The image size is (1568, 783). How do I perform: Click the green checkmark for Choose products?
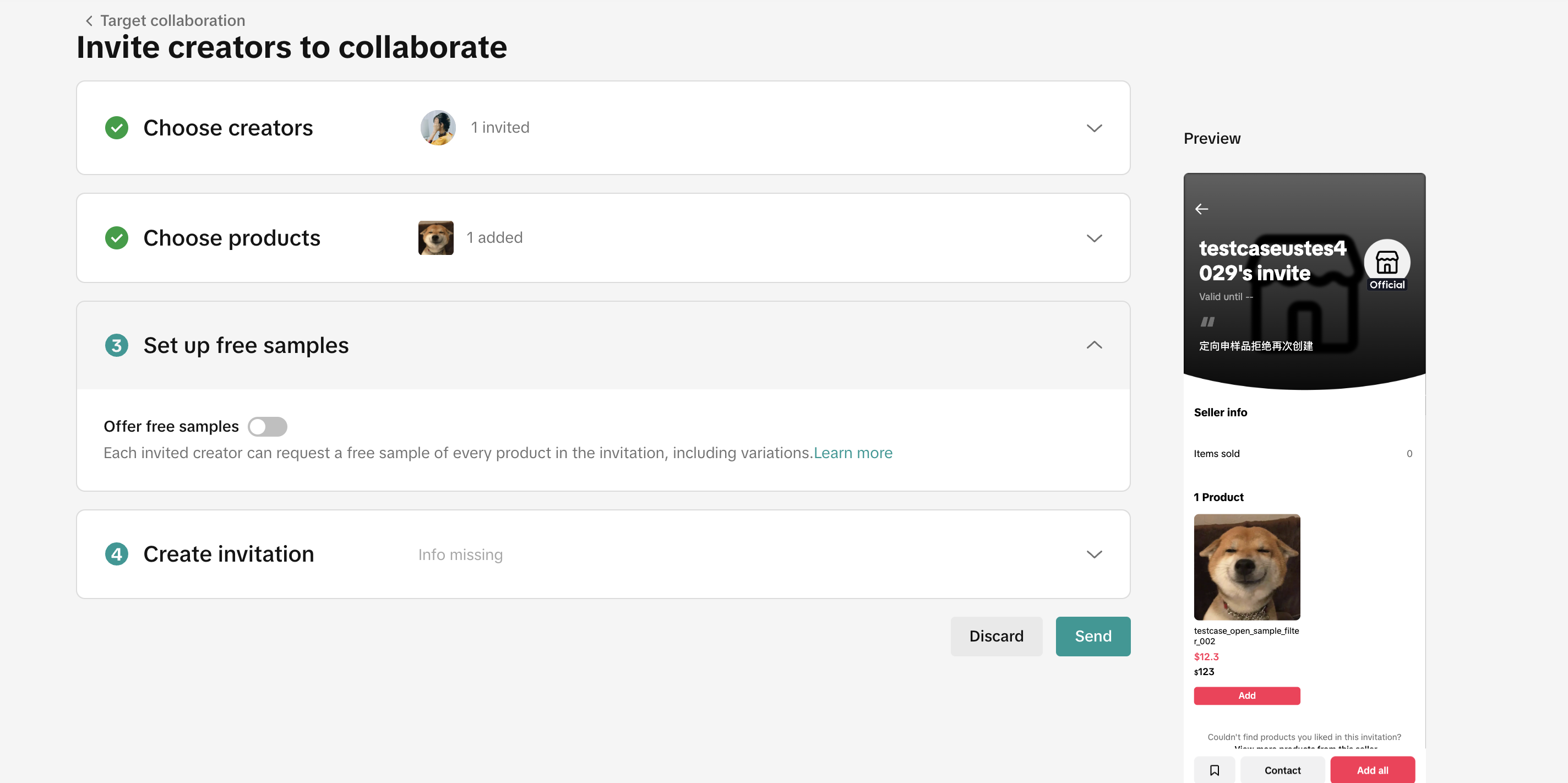[x=116, y=238]
